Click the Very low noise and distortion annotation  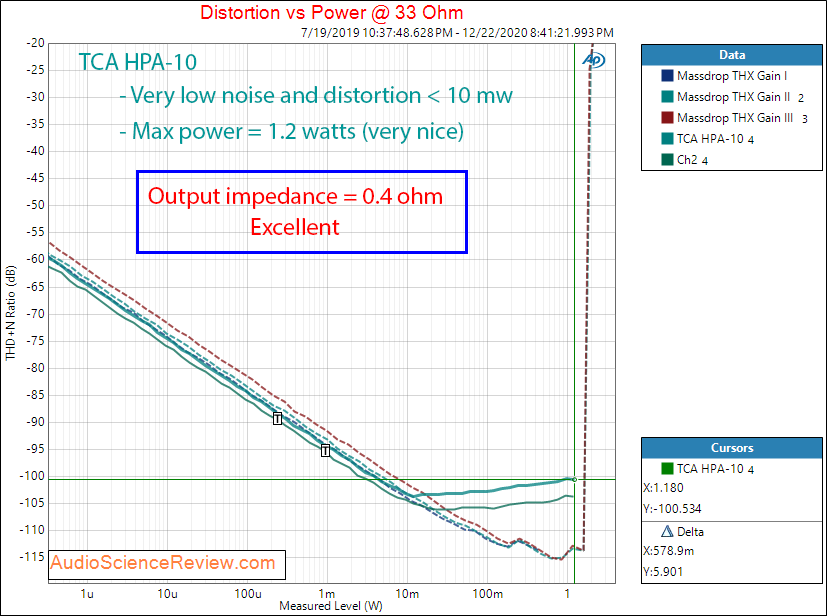pos(316,95)
